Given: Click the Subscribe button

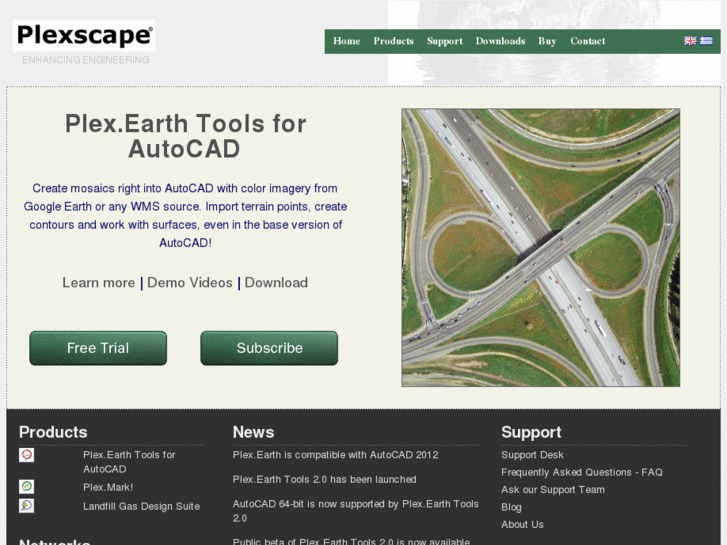Looking at the screenshot, I should (x=269, y=348).
